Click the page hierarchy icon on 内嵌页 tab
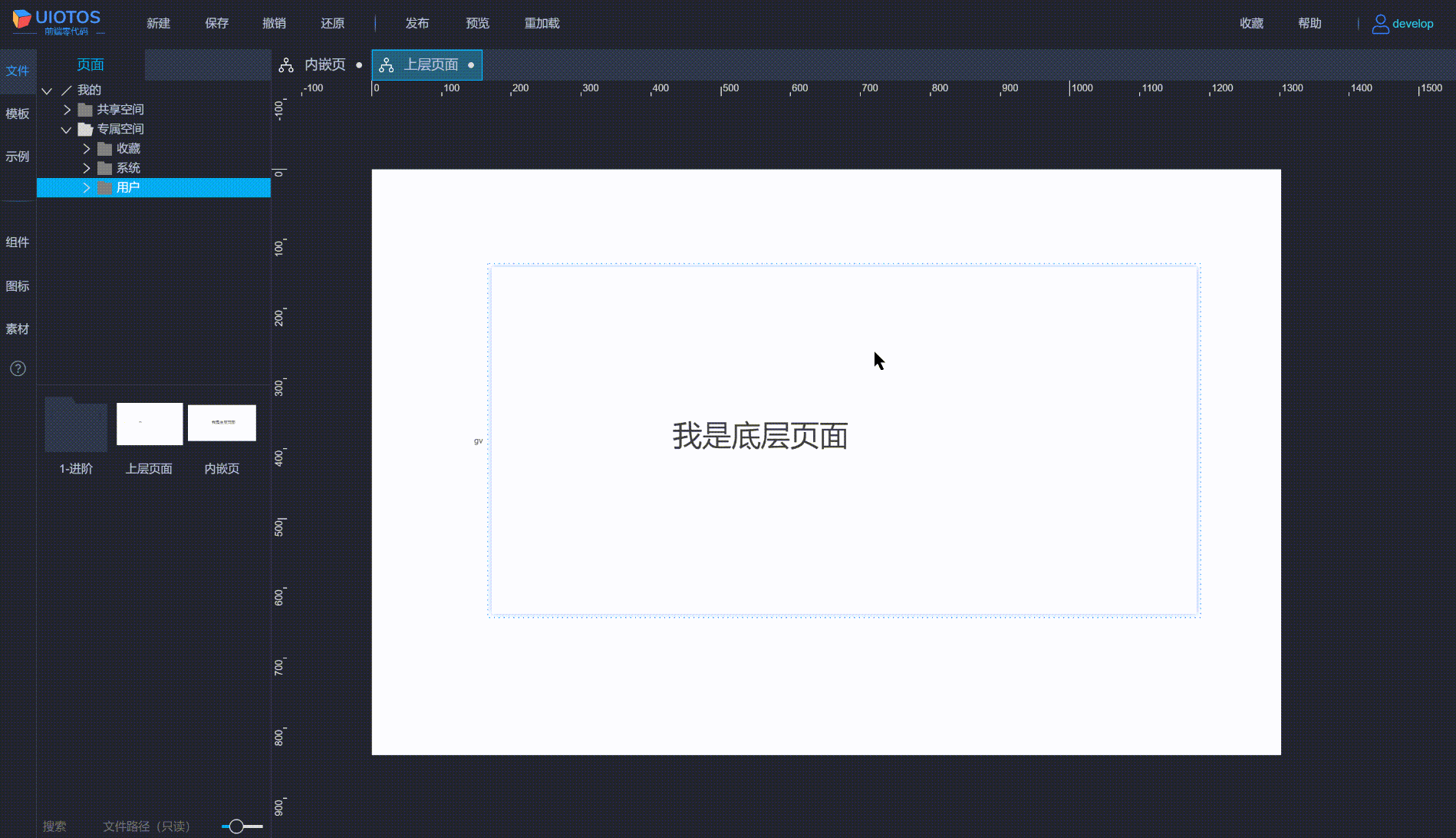 pos(287,65)
